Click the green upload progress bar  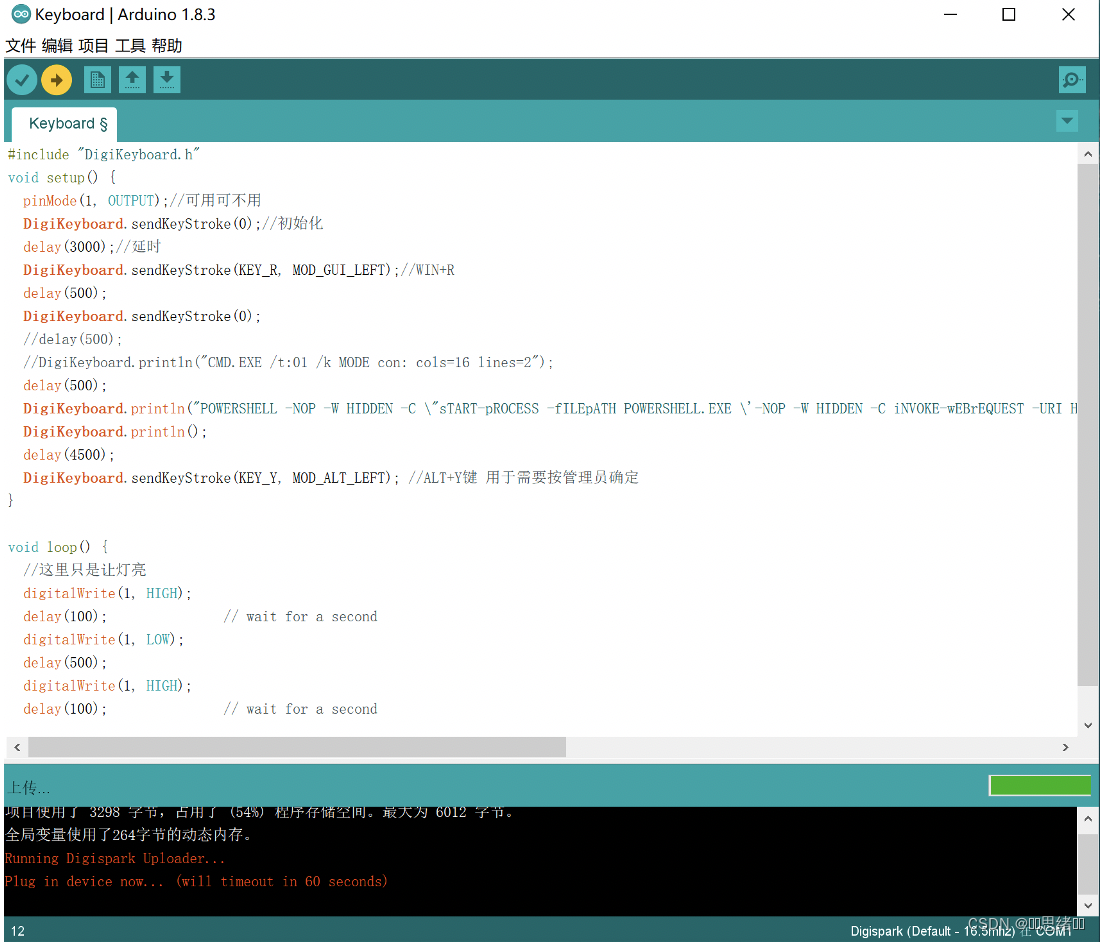[1040, 786]
